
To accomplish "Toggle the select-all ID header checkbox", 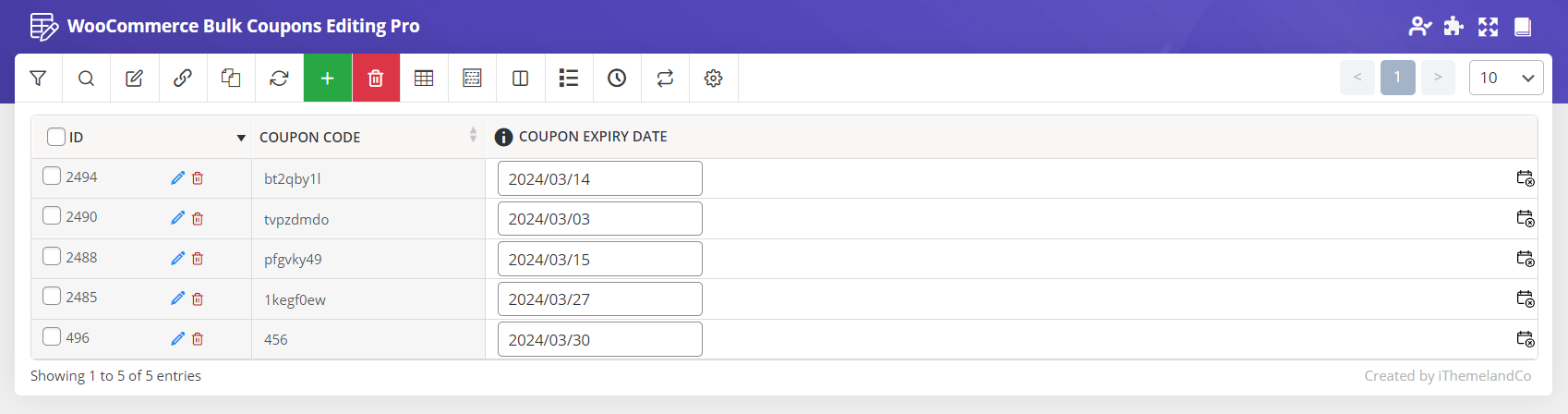I will point(56,137).
